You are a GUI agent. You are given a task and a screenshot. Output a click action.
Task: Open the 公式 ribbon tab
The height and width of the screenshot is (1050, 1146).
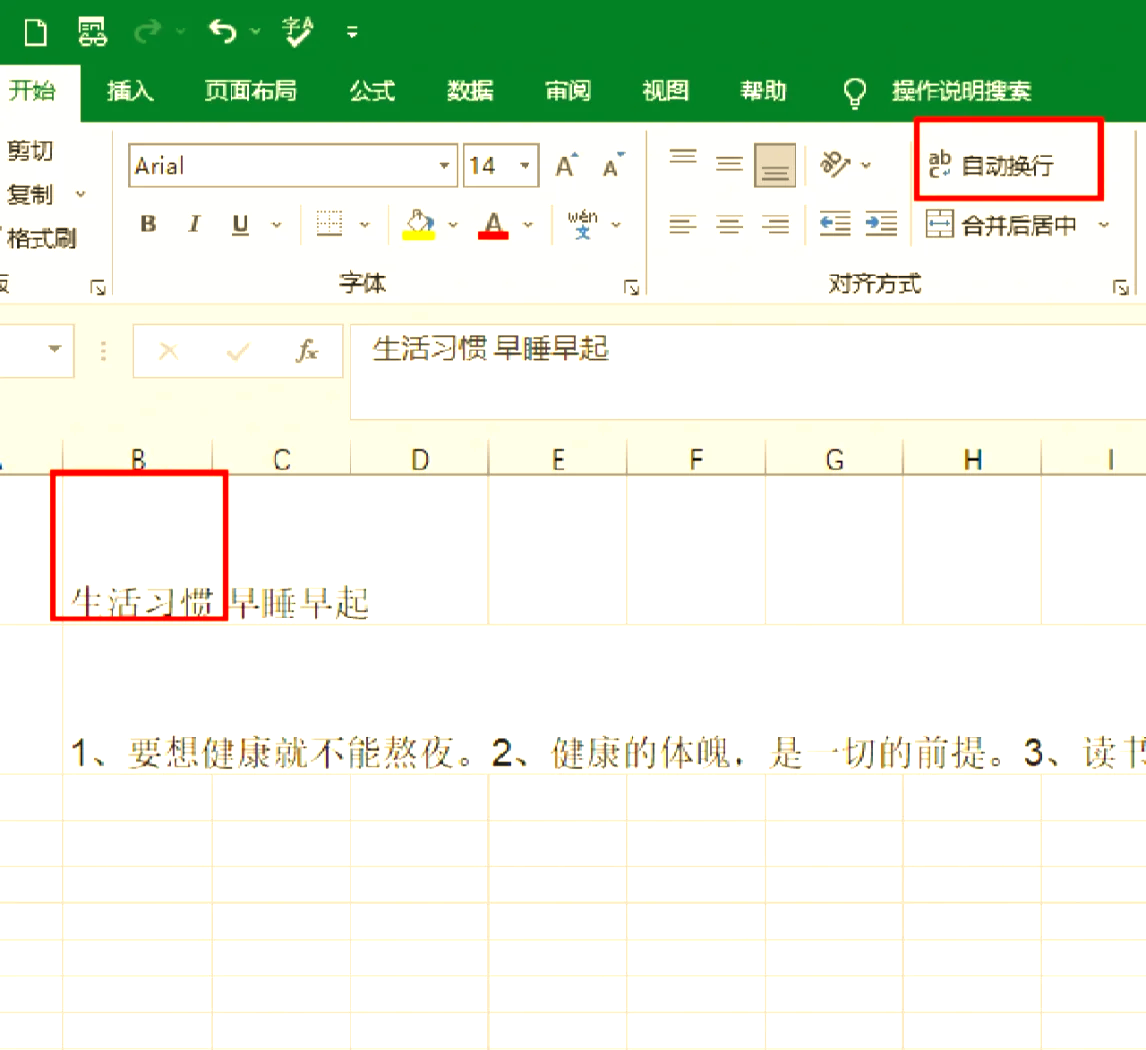coord(372,91)
